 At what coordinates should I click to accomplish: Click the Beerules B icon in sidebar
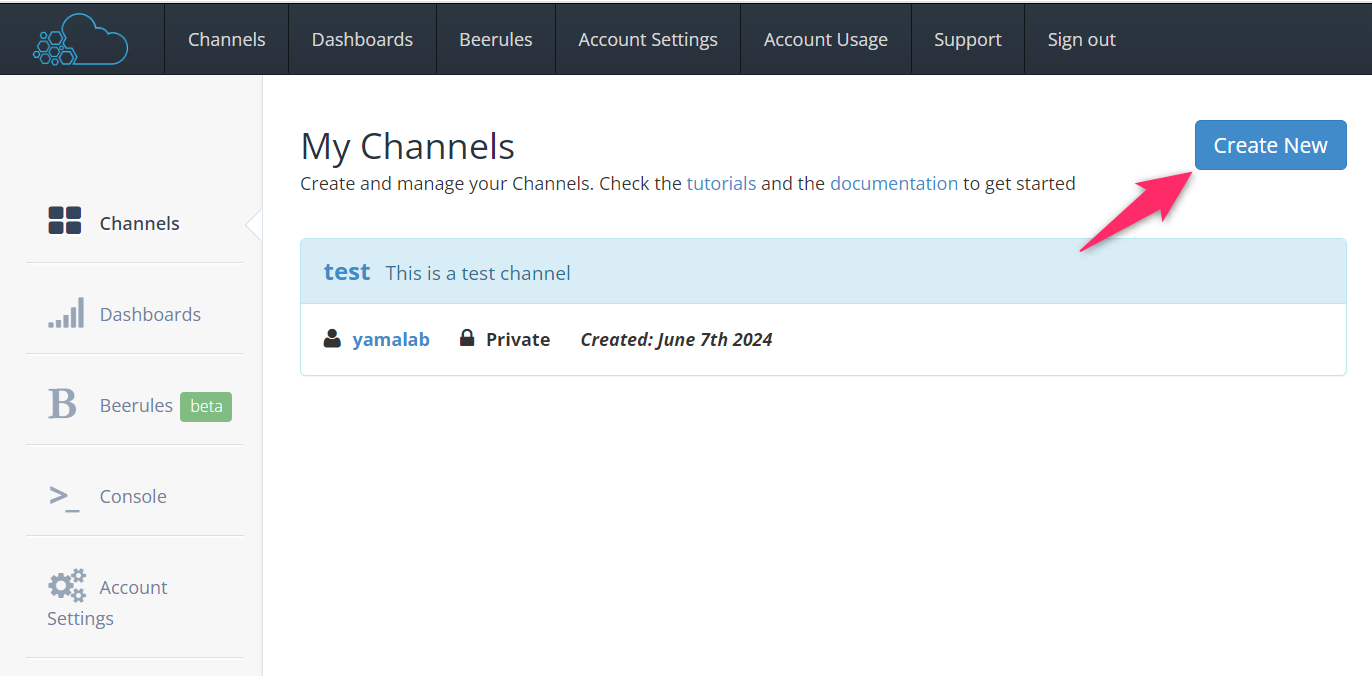click(62, 404)
